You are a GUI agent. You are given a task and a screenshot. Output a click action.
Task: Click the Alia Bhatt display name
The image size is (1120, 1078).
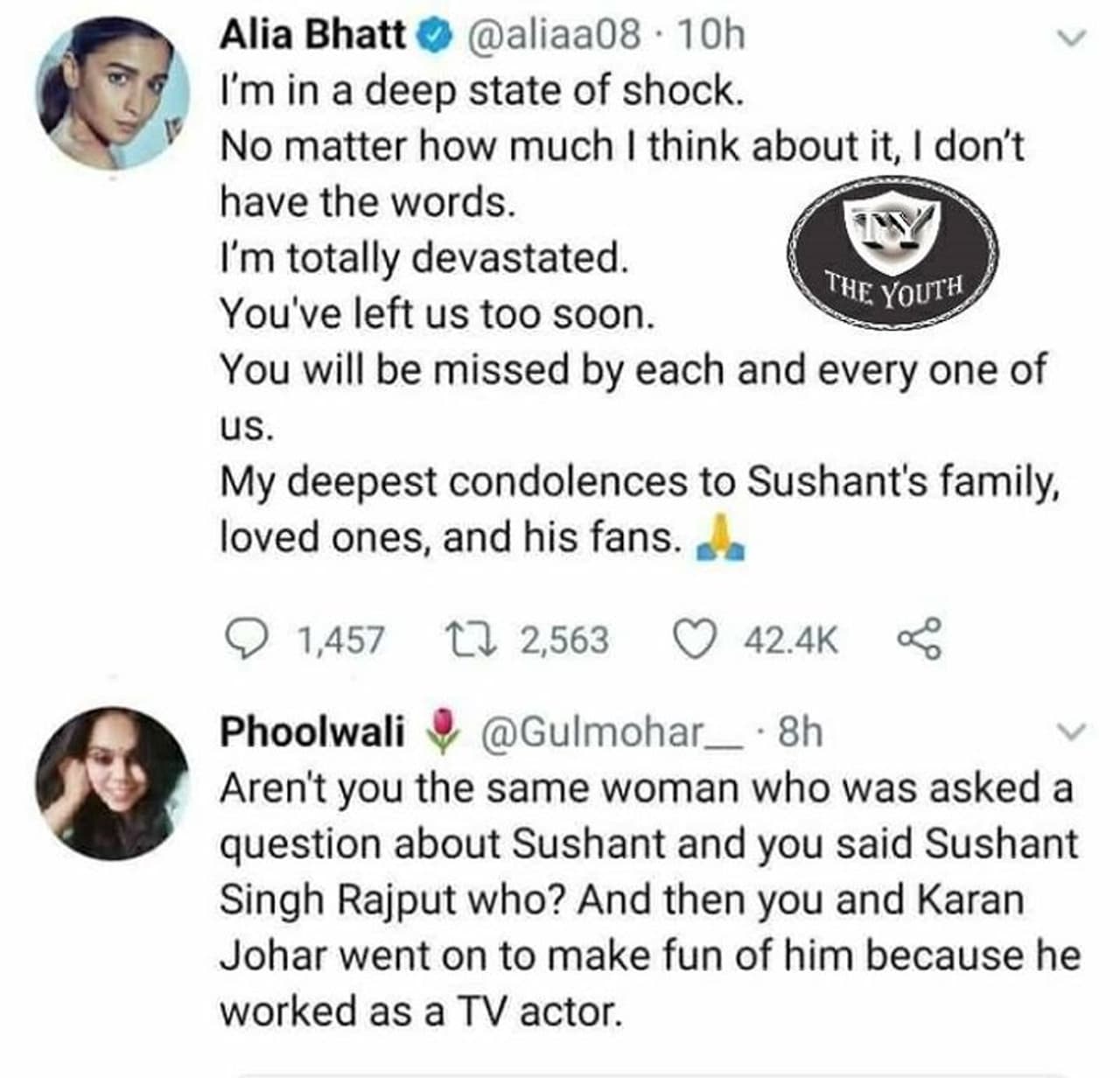[312, 36]
